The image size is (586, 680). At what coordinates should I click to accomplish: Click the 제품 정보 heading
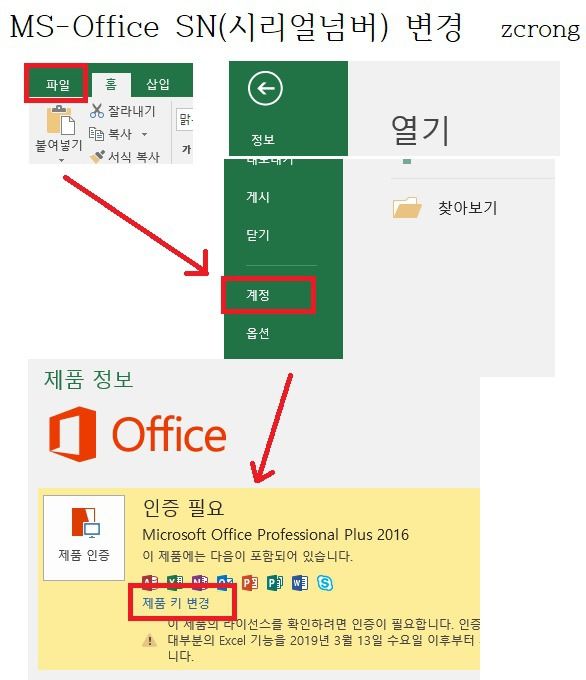88,380
